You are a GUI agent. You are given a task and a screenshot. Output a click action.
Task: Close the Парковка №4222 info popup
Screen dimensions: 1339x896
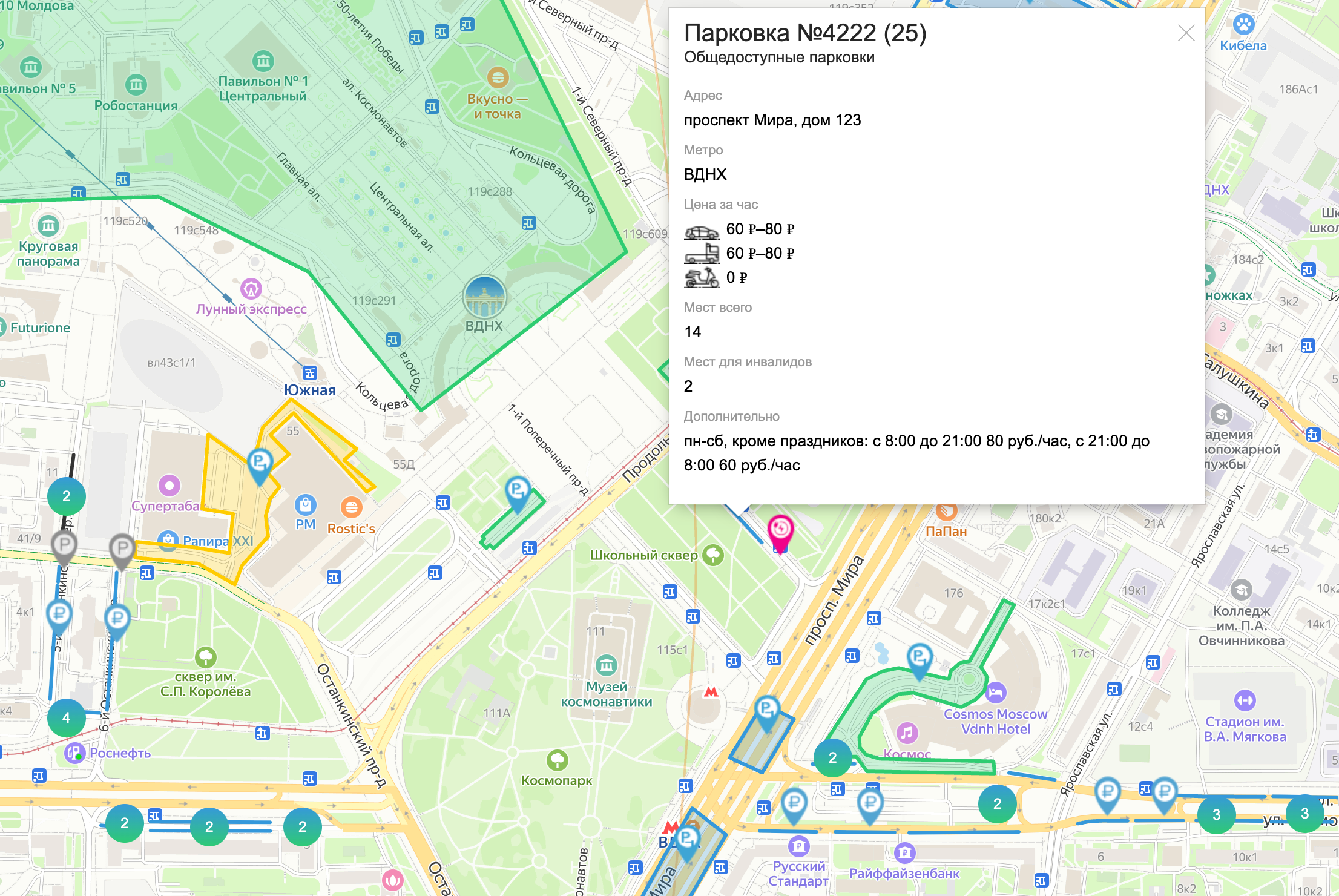tap(1186, 33)
